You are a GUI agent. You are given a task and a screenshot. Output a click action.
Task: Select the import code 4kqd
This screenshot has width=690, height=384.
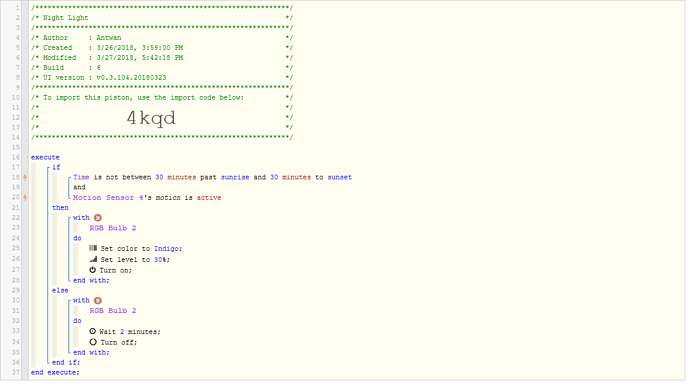151,118
